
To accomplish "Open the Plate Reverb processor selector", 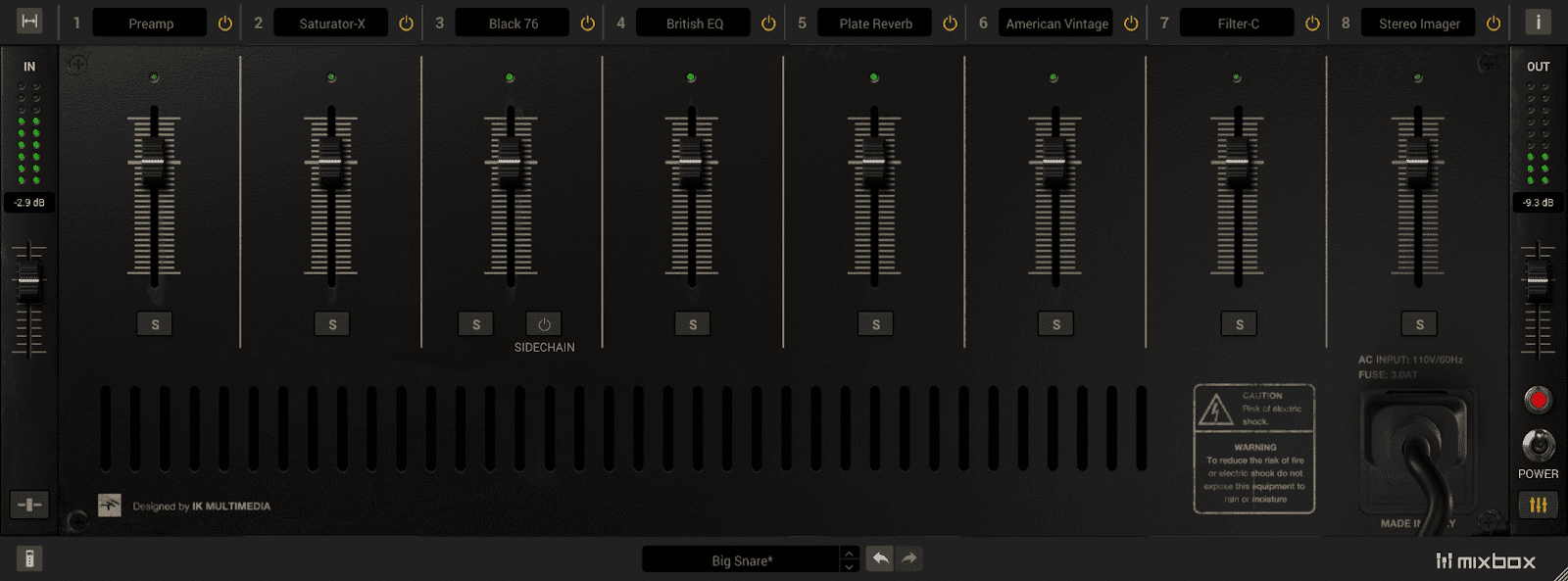I will click(875, 24).
